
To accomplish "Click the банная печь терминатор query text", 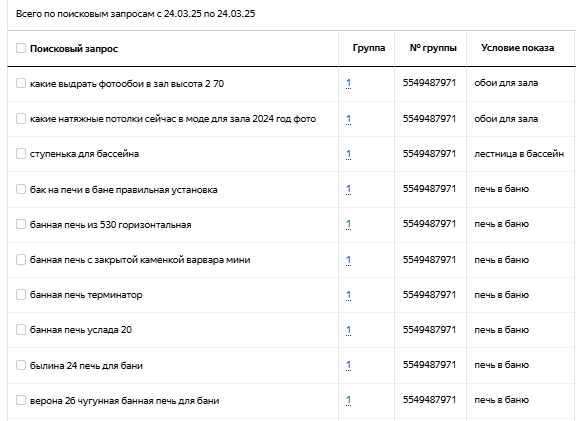I will [x=86, y=295].
